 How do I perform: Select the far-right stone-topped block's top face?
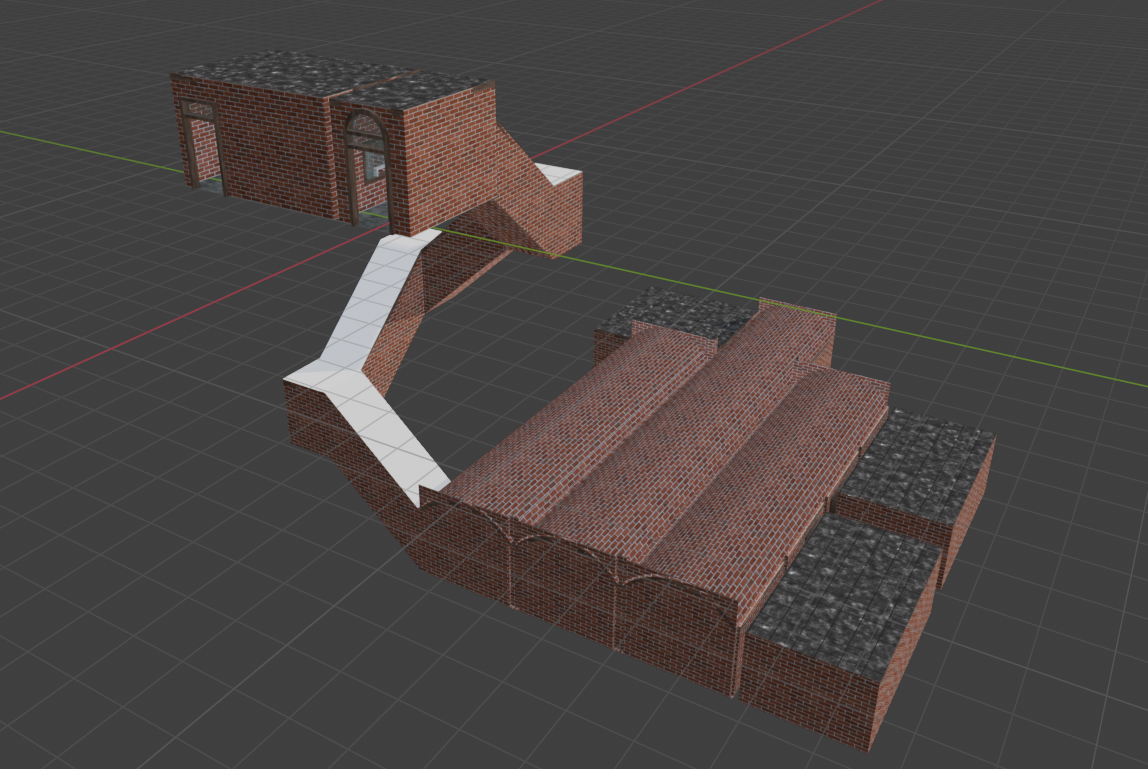click(x=920, y=462)
